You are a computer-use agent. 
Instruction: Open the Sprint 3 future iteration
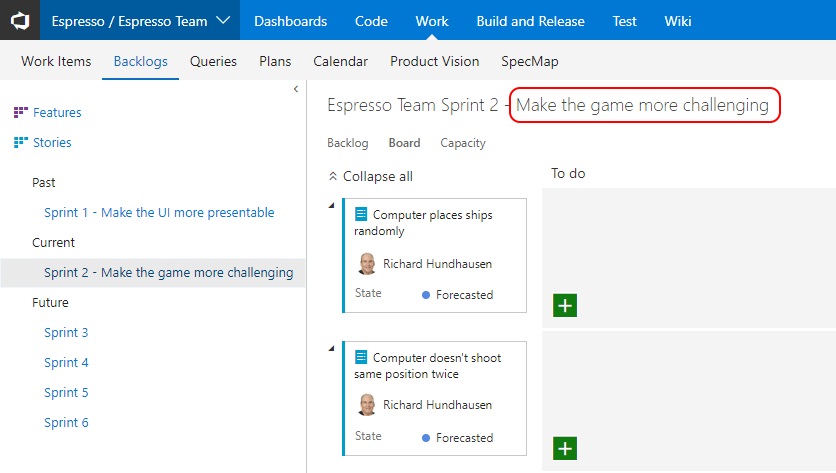[66, 333]
